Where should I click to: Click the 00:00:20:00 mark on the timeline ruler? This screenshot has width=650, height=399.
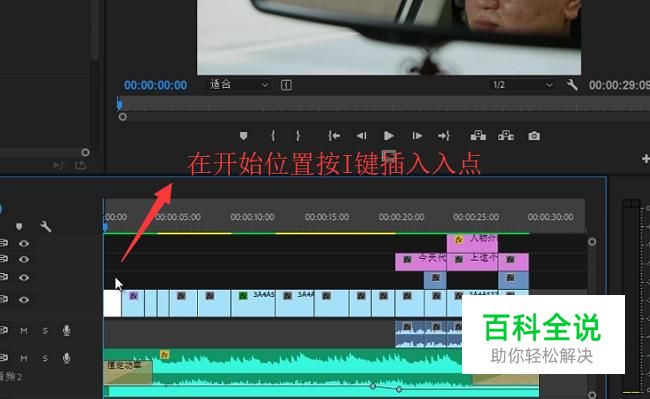click(401, 217)
